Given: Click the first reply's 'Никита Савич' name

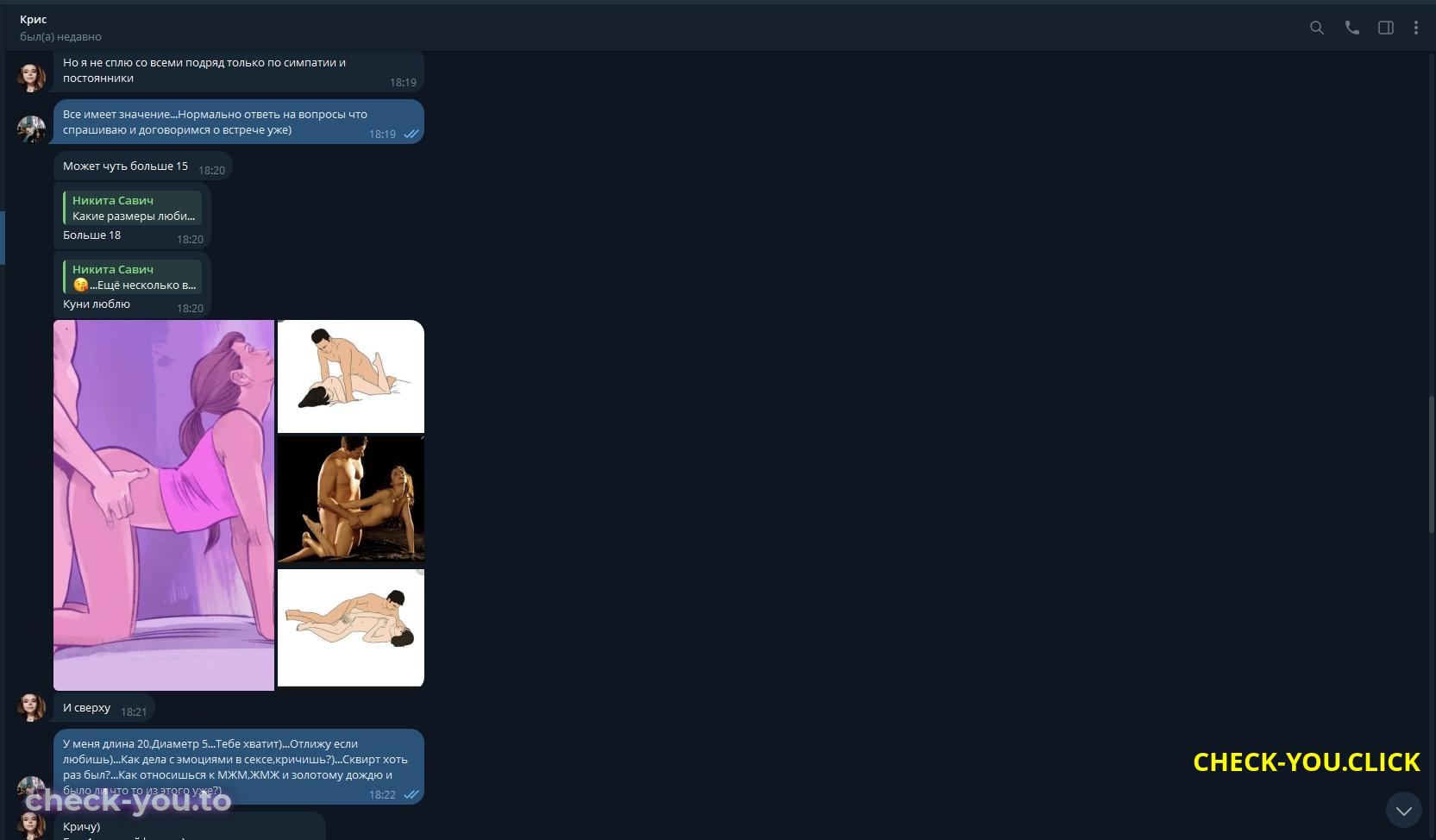Looking at the screenshot, I should tap(113, 200).
